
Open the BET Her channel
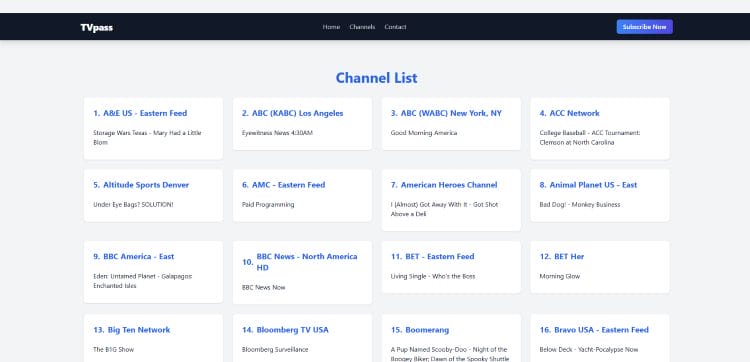(x=569, y=257)
